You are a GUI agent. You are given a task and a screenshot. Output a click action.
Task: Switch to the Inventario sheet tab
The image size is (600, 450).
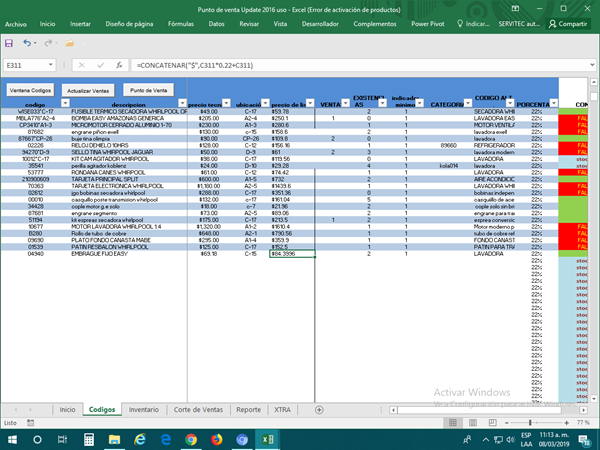143,410
